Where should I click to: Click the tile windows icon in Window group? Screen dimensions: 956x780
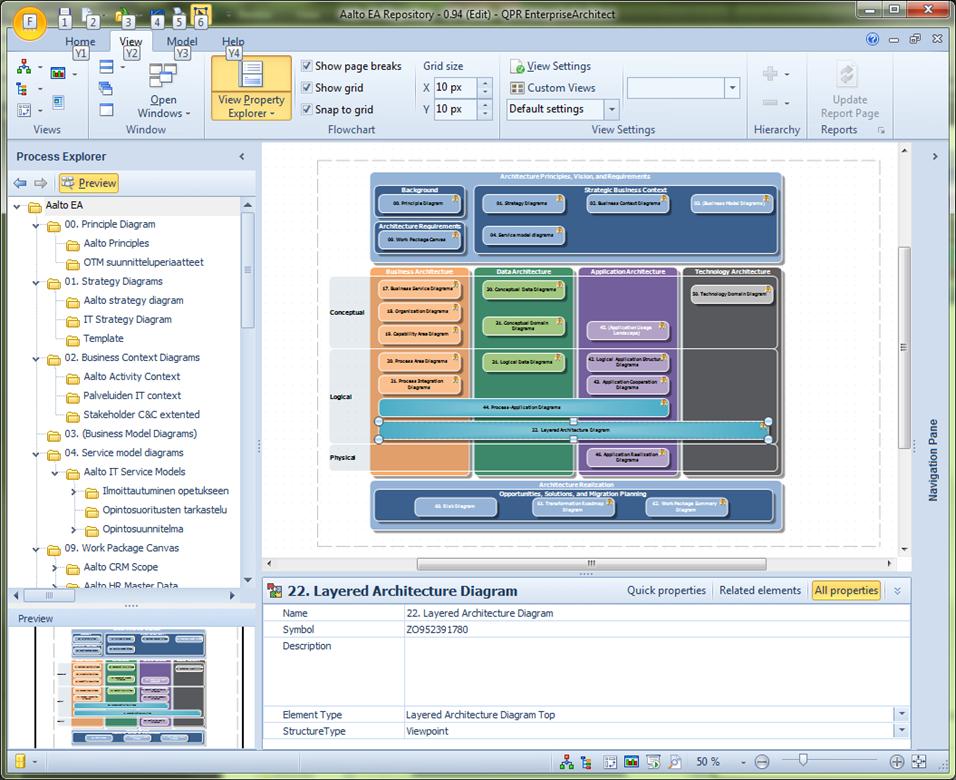(x=107, y=66)
